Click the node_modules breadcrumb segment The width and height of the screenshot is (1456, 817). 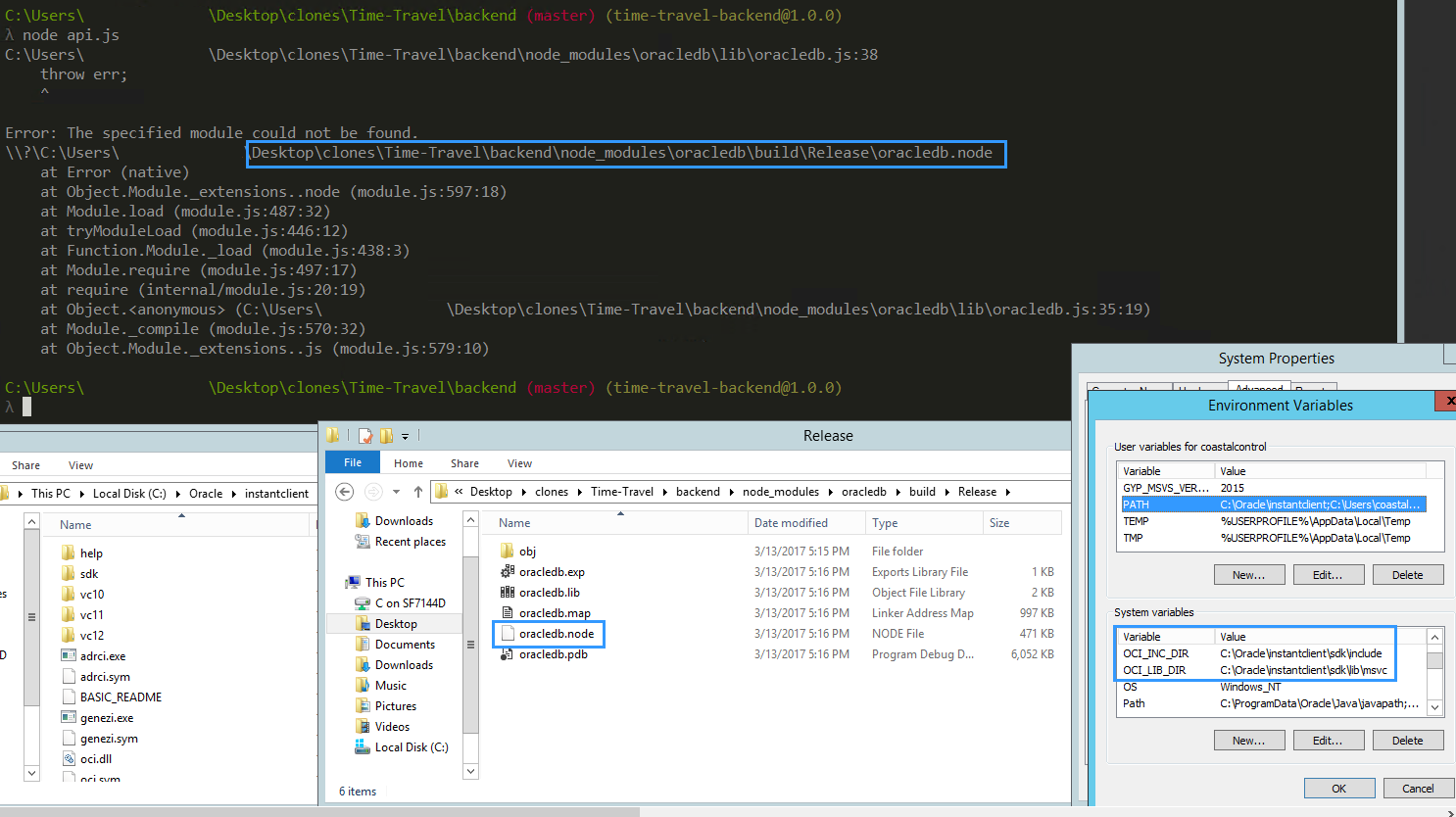pos(781,492)
